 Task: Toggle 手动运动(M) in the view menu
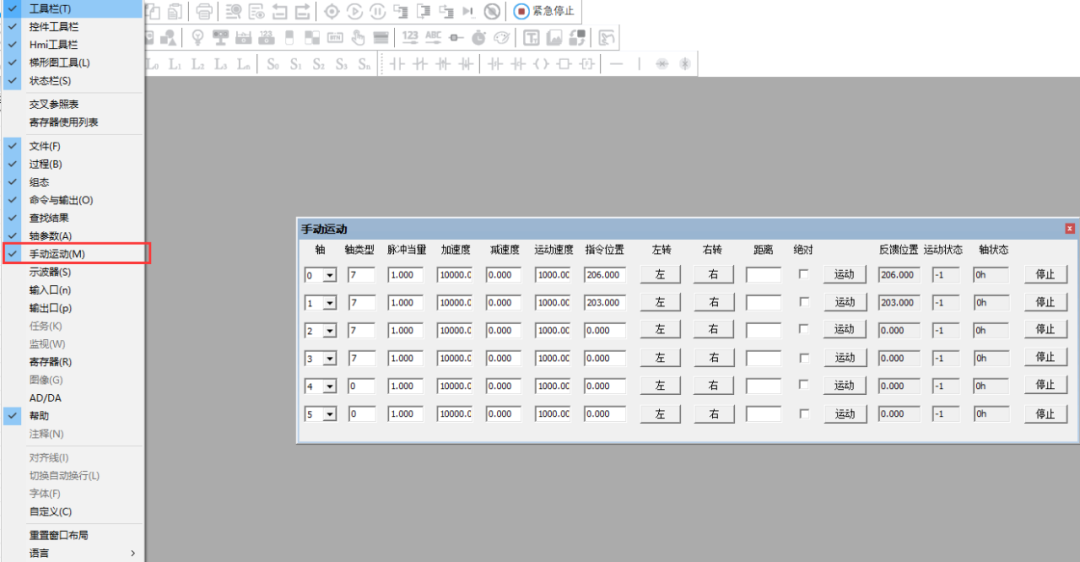point(76,253)
